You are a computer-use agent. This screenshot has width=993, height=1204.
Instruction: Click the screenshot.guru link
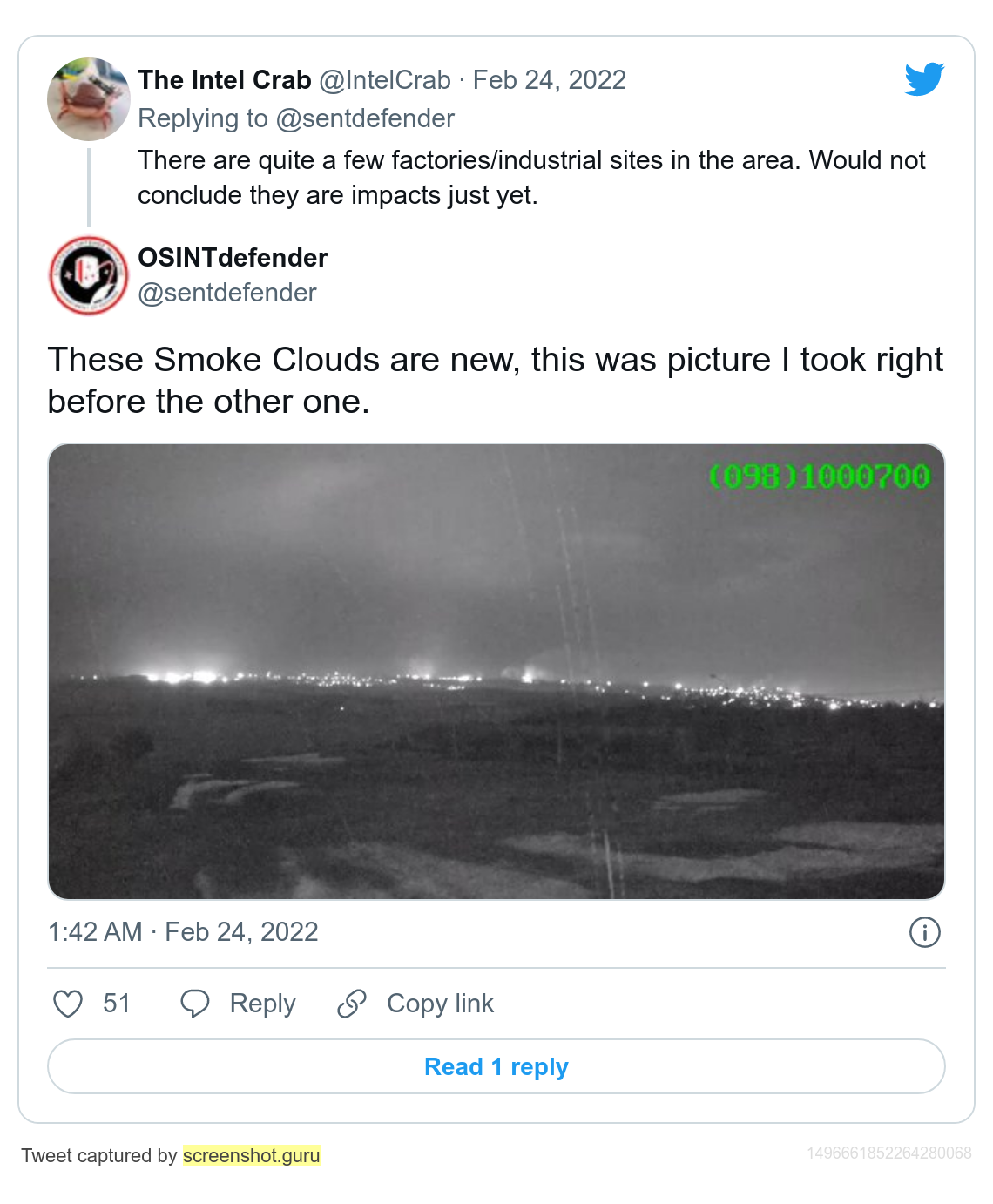pyautogui.click(x=252, y=1155)
